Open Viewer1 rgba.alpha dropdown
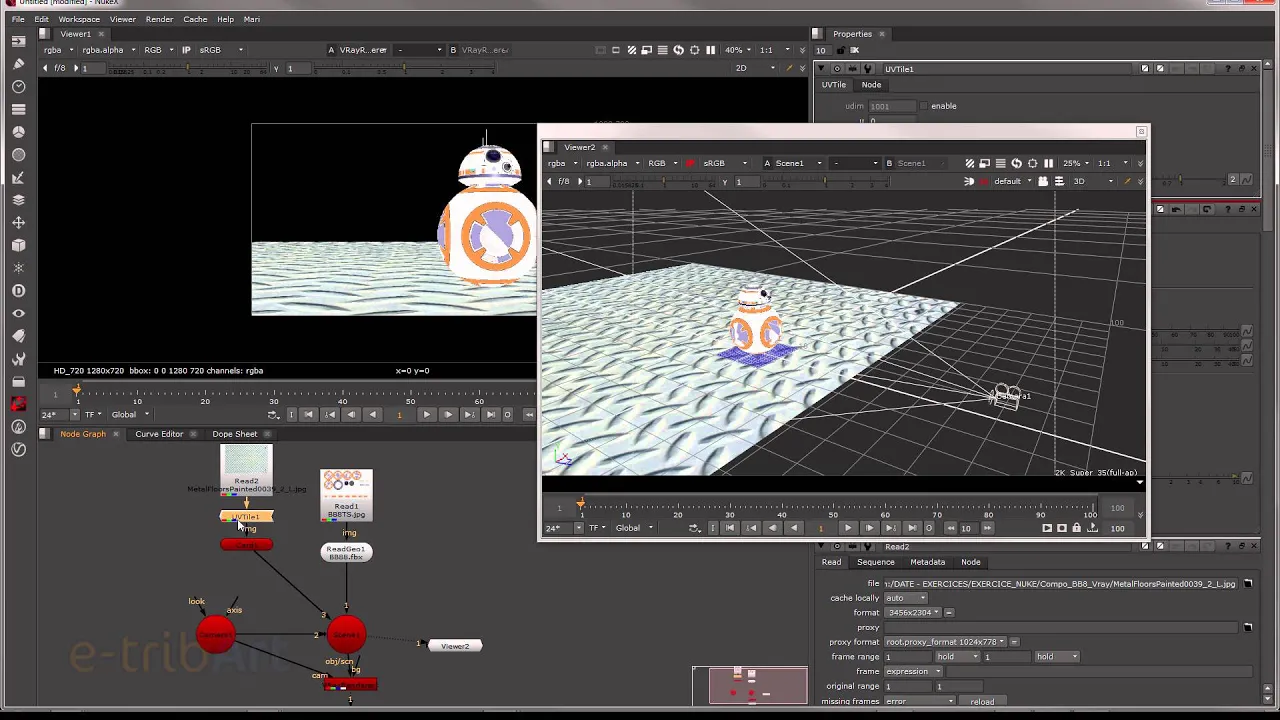Image resolution: width=1280 pixels, height=720 pixels. pyautogui.click(x=108, y=50)
